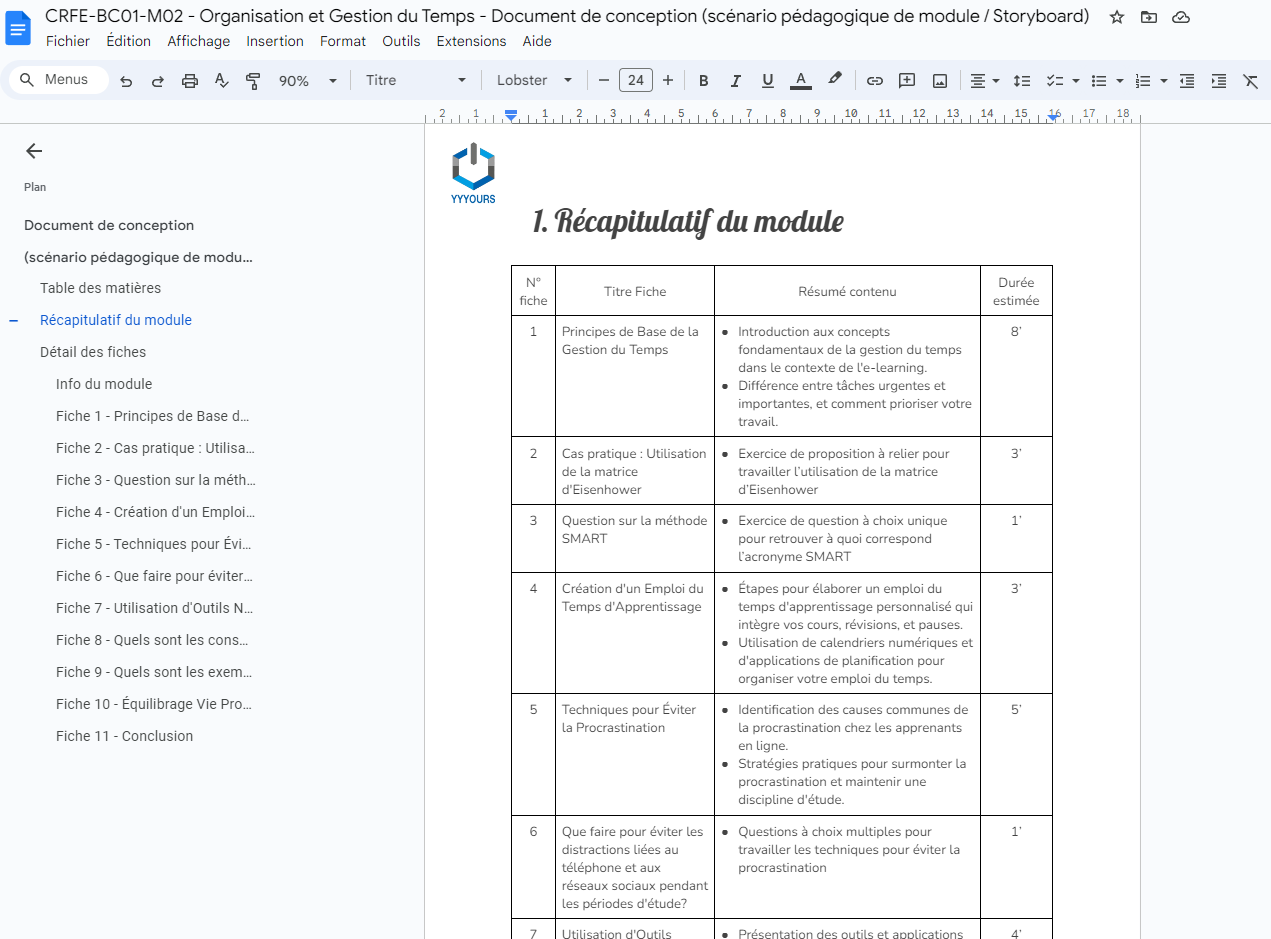Open the Lobster font dropdown

[x=535, y=81]
